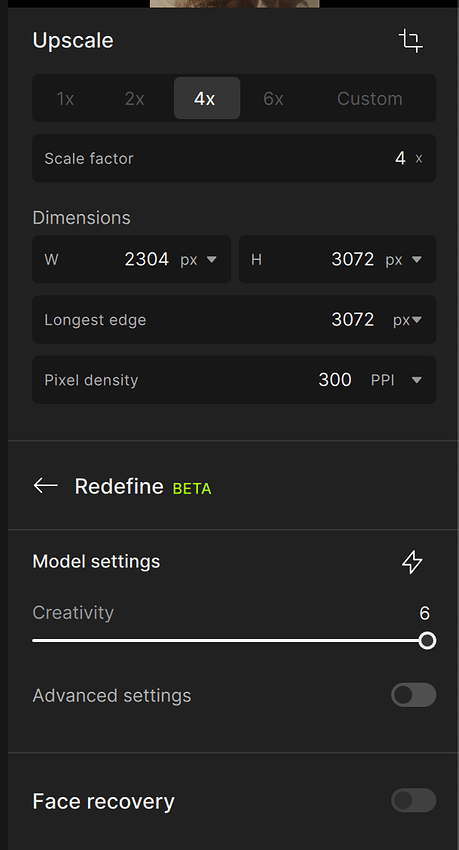Image resolution: width=459 pixels, height=850 pixels.
Task: Open the Pixel density PPI dropdown
Action: coord(396,380)
